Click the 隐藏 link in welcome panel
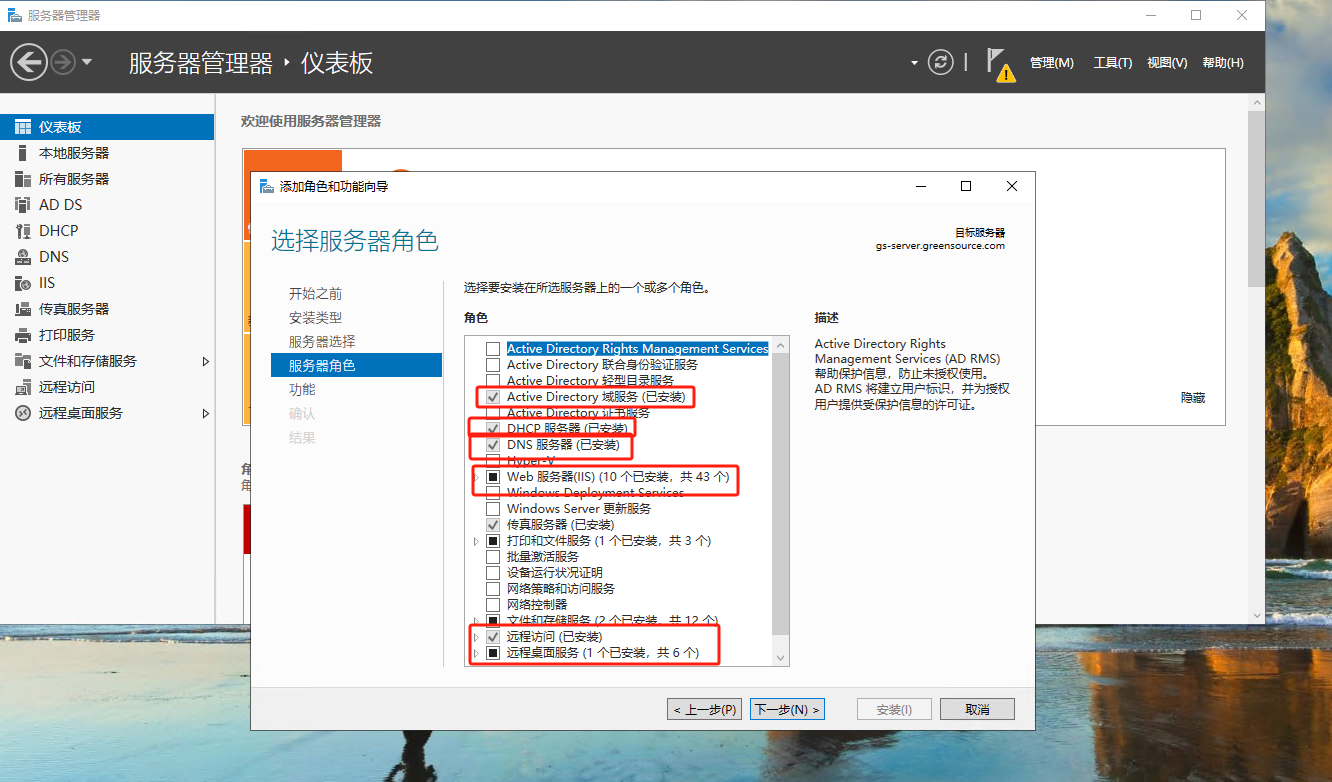 [x=1193, y=398]
